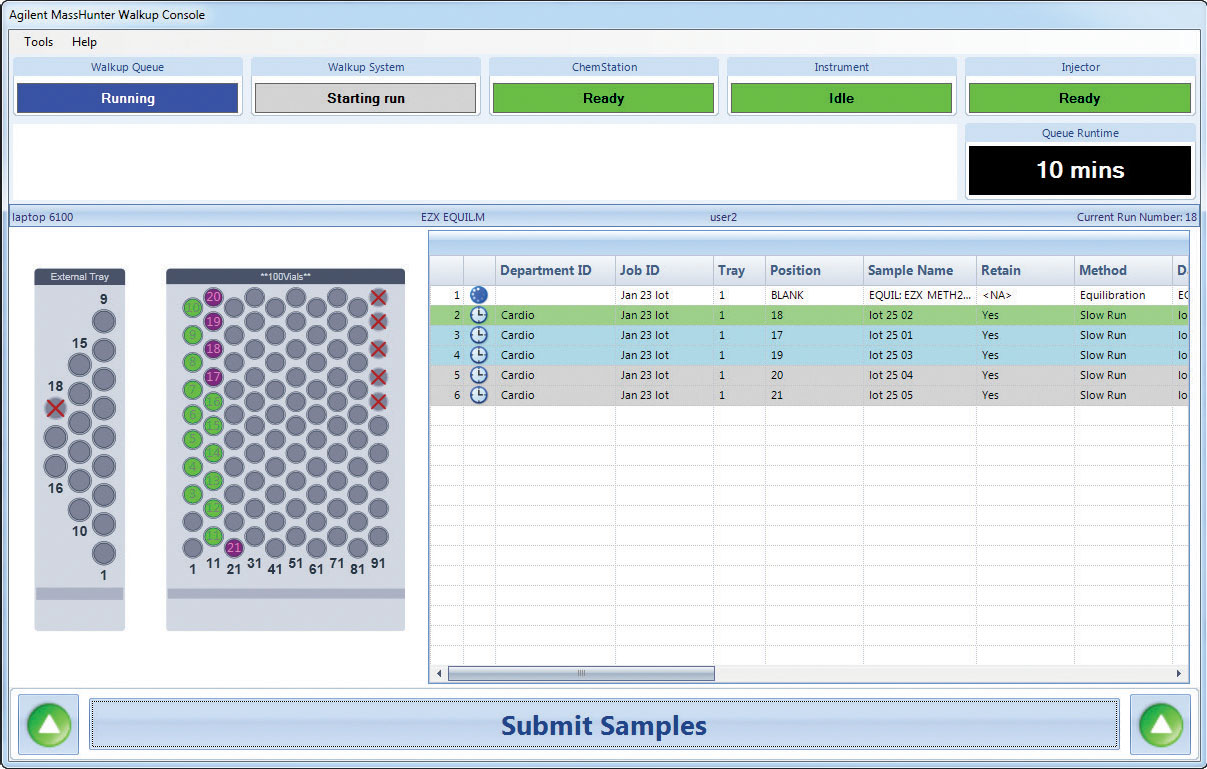Click the green vial numbered 3

[x=192, y=494]
